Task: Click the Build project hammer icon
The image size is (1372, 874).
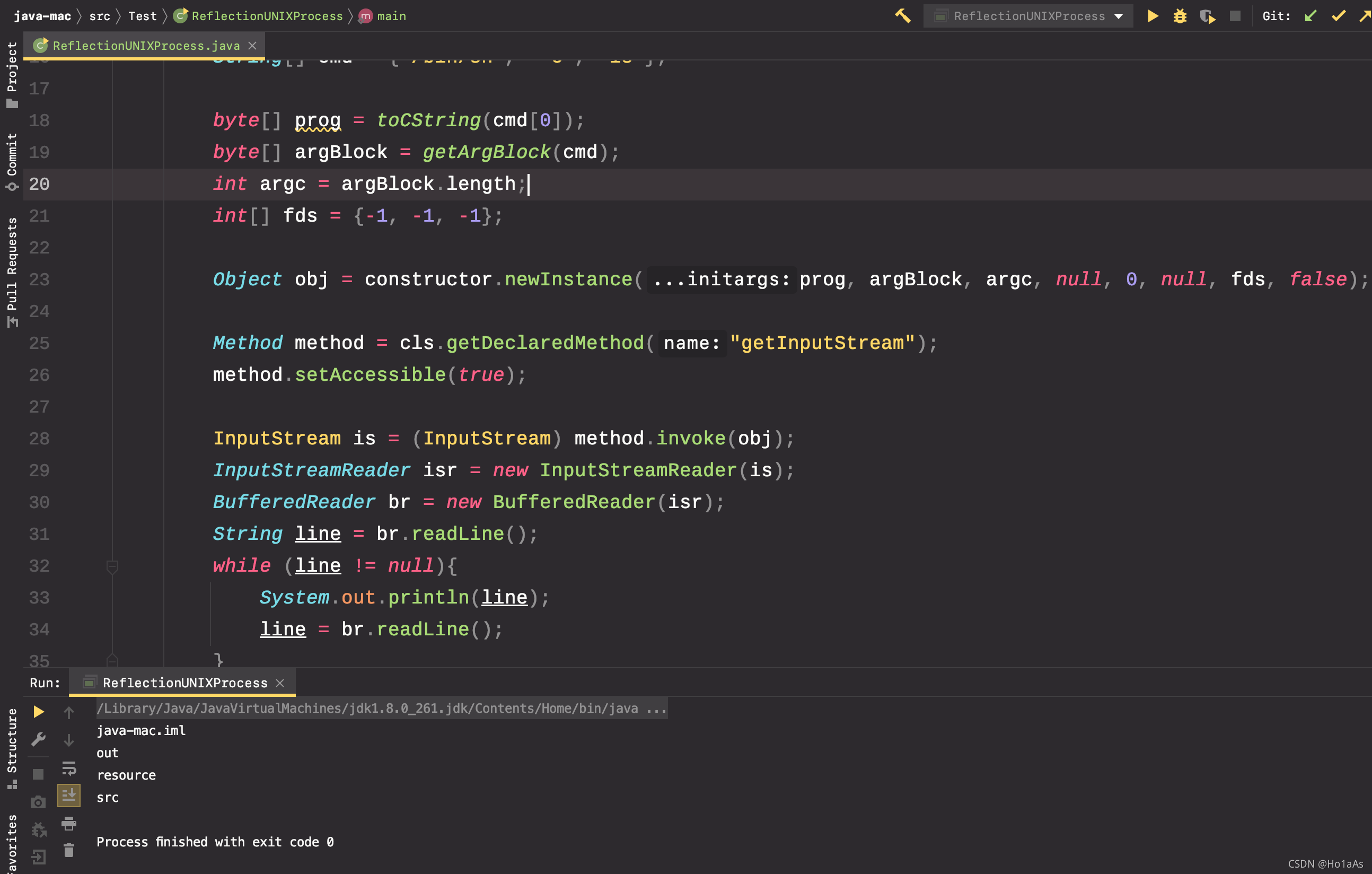Action: pyautogui.click(x=902, y=16)
